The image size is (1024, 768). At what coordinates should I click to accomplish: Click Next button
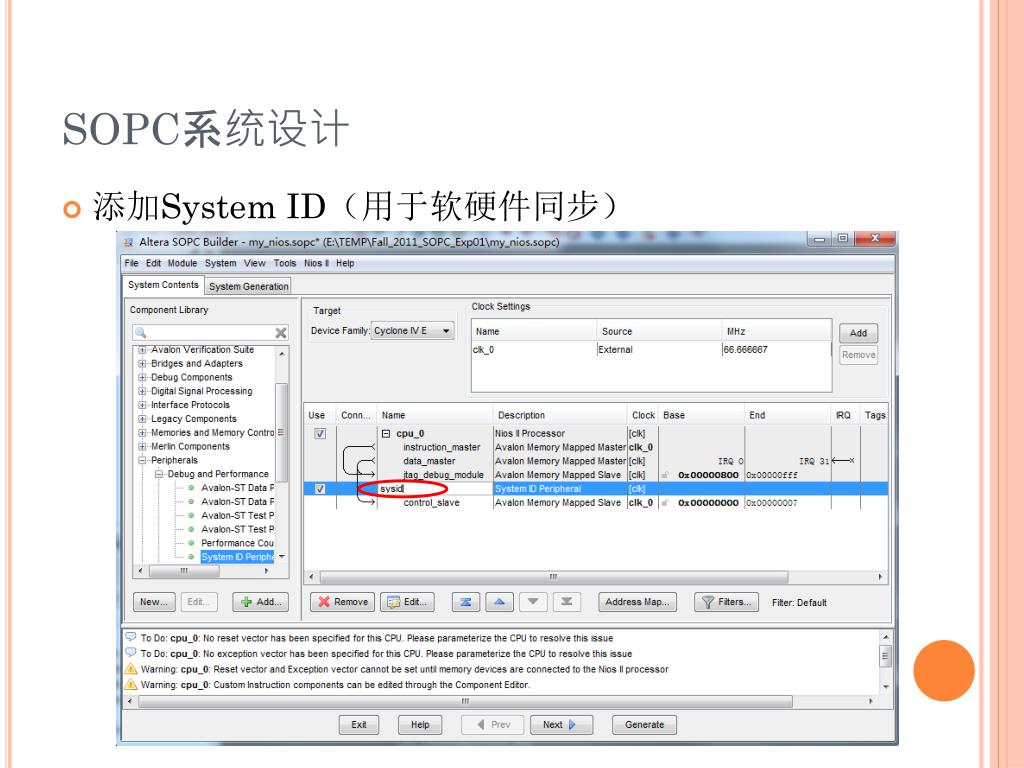560,725
